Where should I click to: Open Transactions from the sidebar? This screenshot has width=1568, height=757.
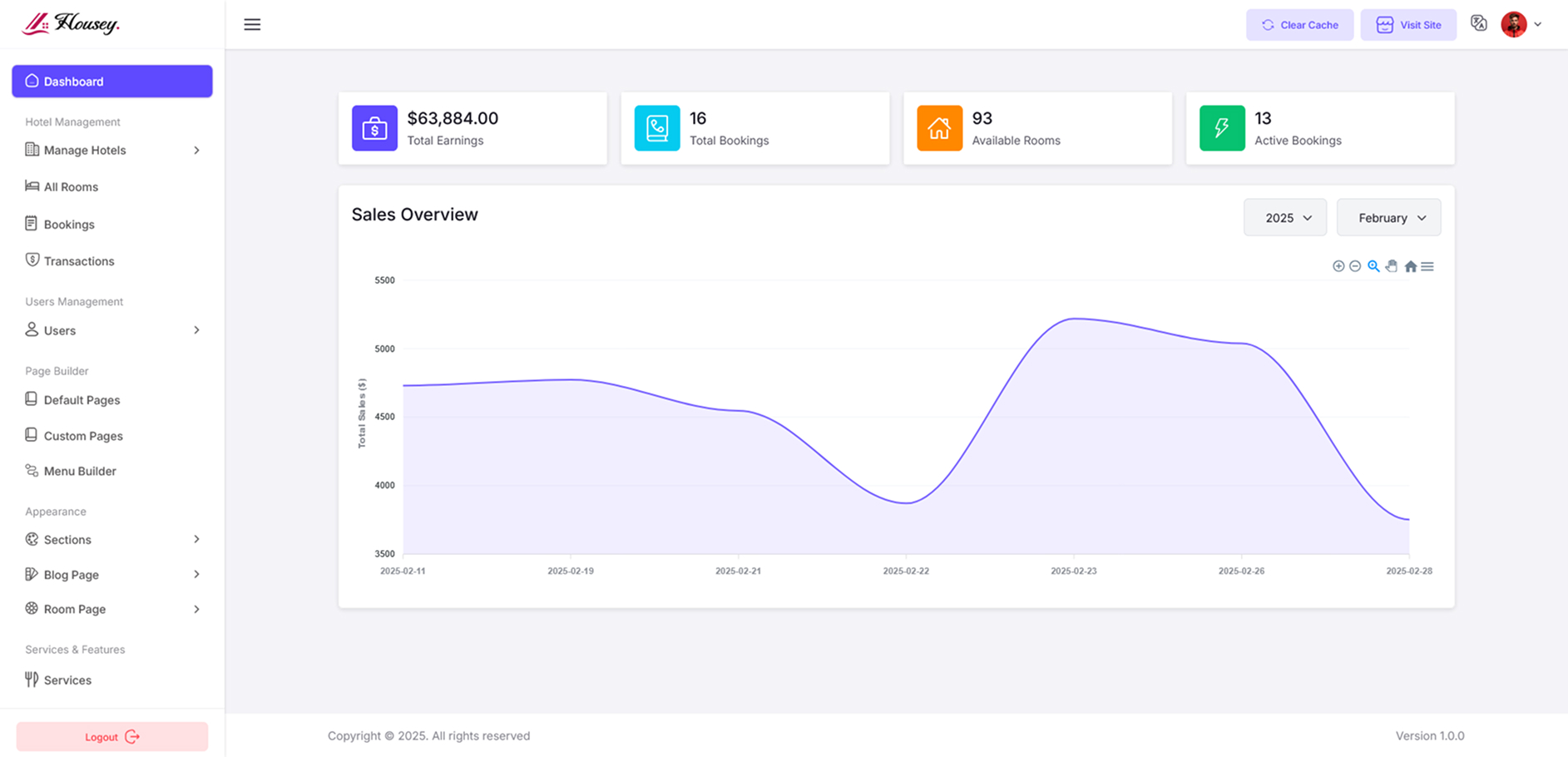coord(79,261)
